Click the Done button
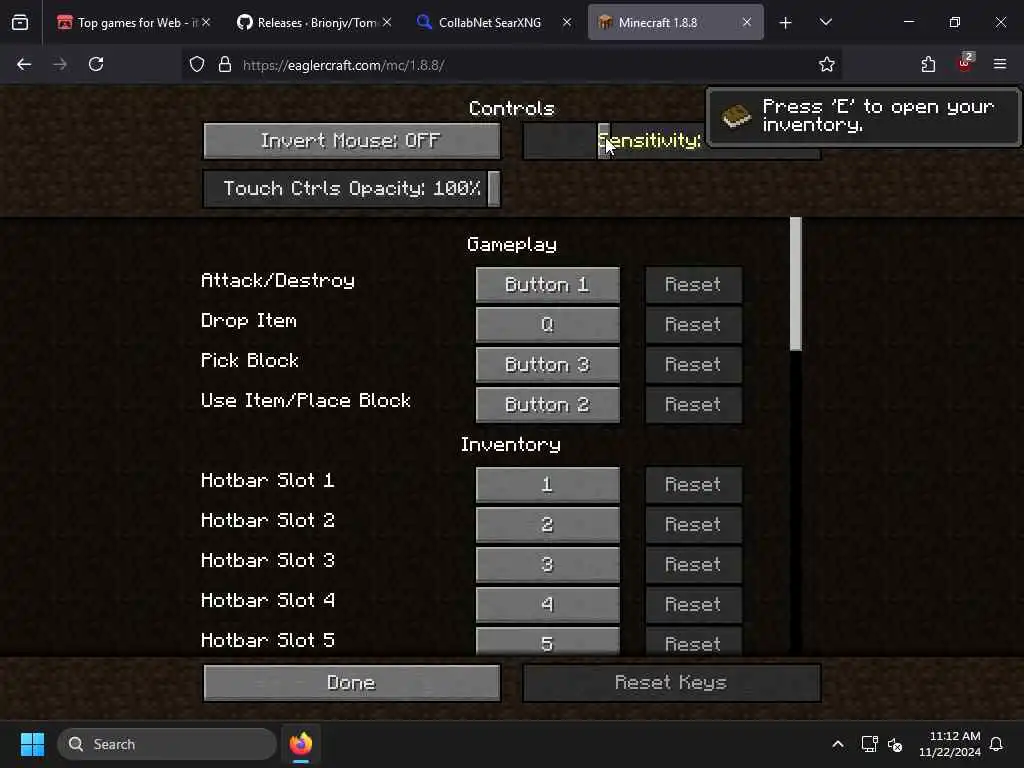 click(352, 683)
